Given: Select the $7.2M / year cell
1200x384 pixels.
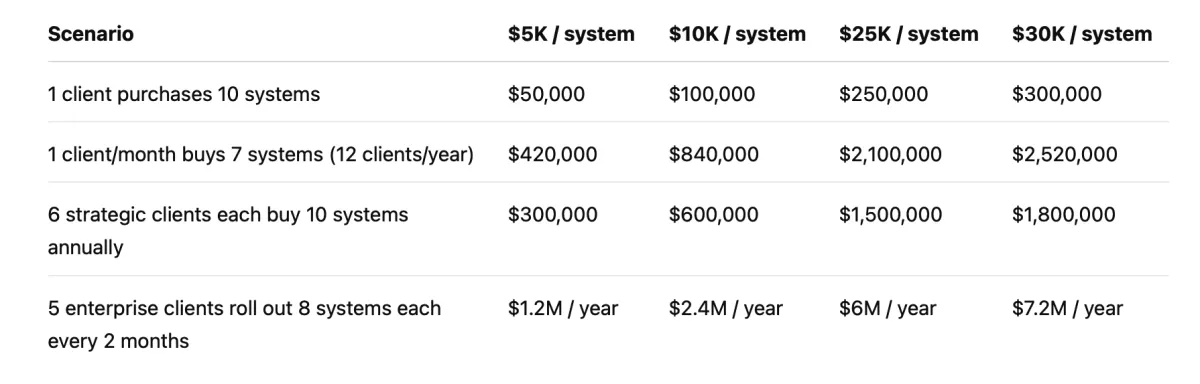Looking at the screenshot, I should tap(1067, 308).
